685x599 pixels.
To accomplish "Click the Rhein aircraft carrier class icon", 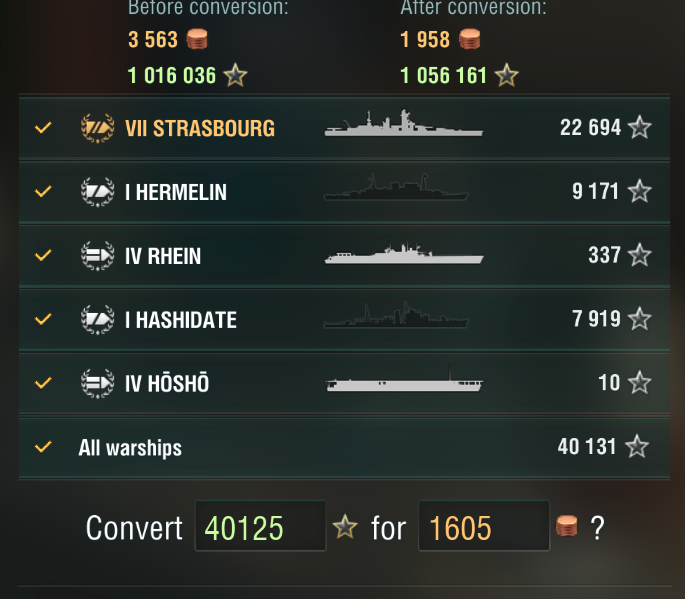I will coord(97,256).
